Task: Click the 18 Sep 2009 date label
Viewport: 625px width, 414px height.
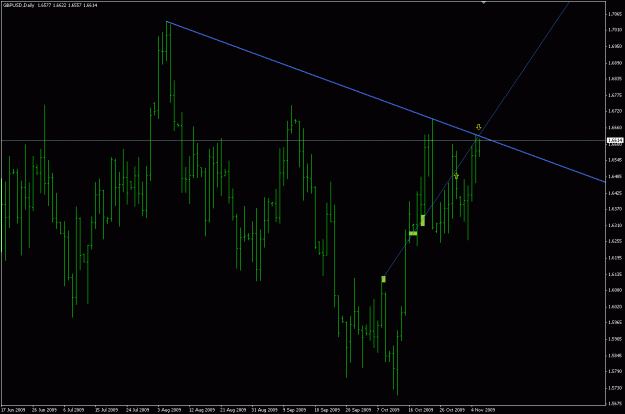Action: pyautogui.click(x=327, y=410)
